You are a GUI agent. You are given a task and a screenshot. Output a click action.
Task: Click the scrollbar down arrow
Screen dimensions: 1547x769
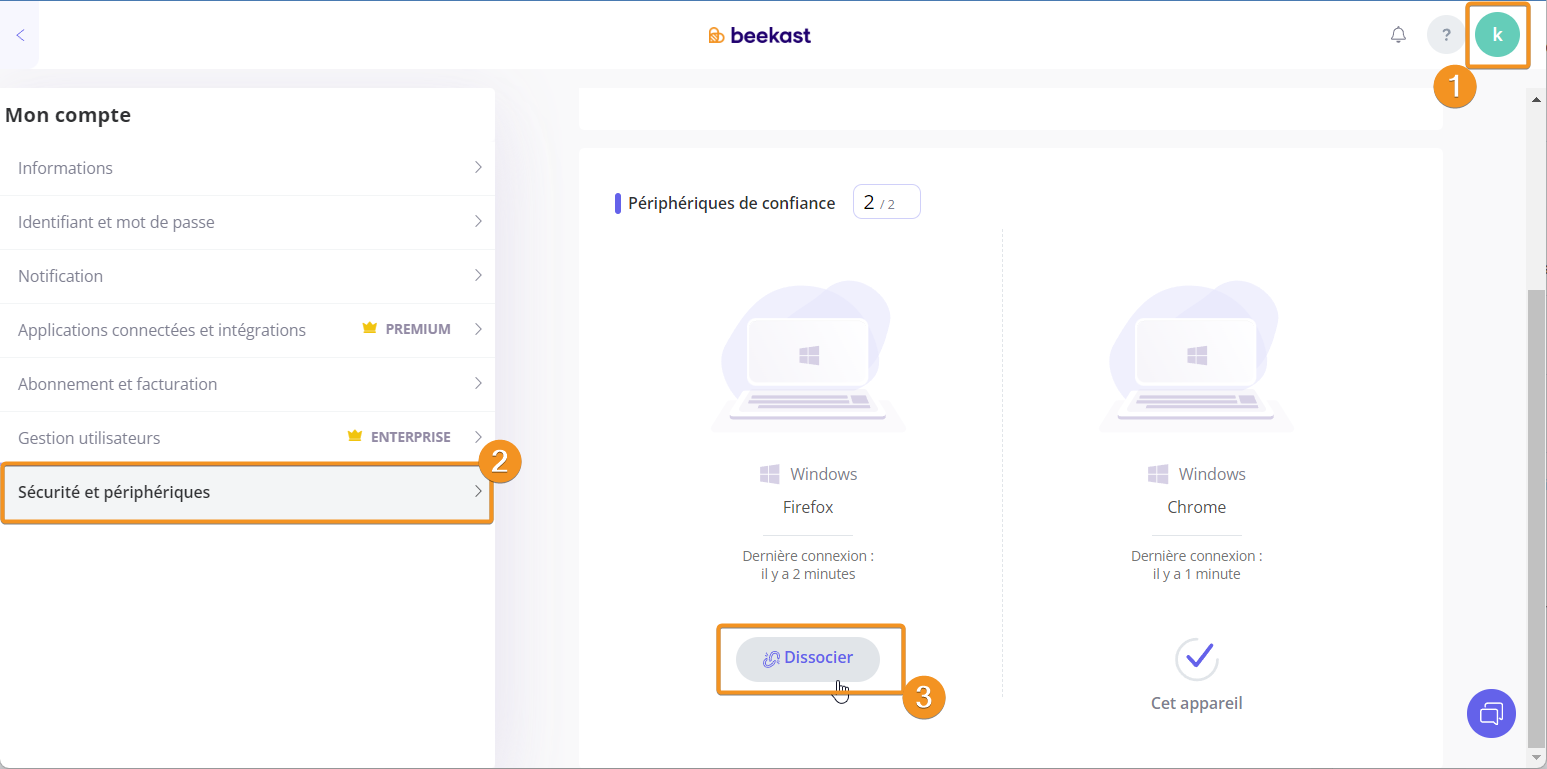(1537, 759)
